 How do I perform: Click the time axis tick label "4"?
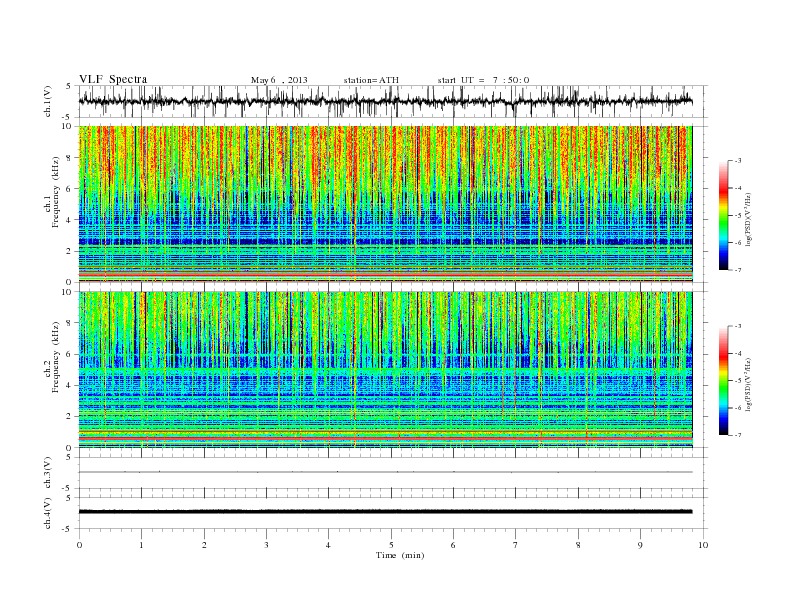[x=328, y=545]
